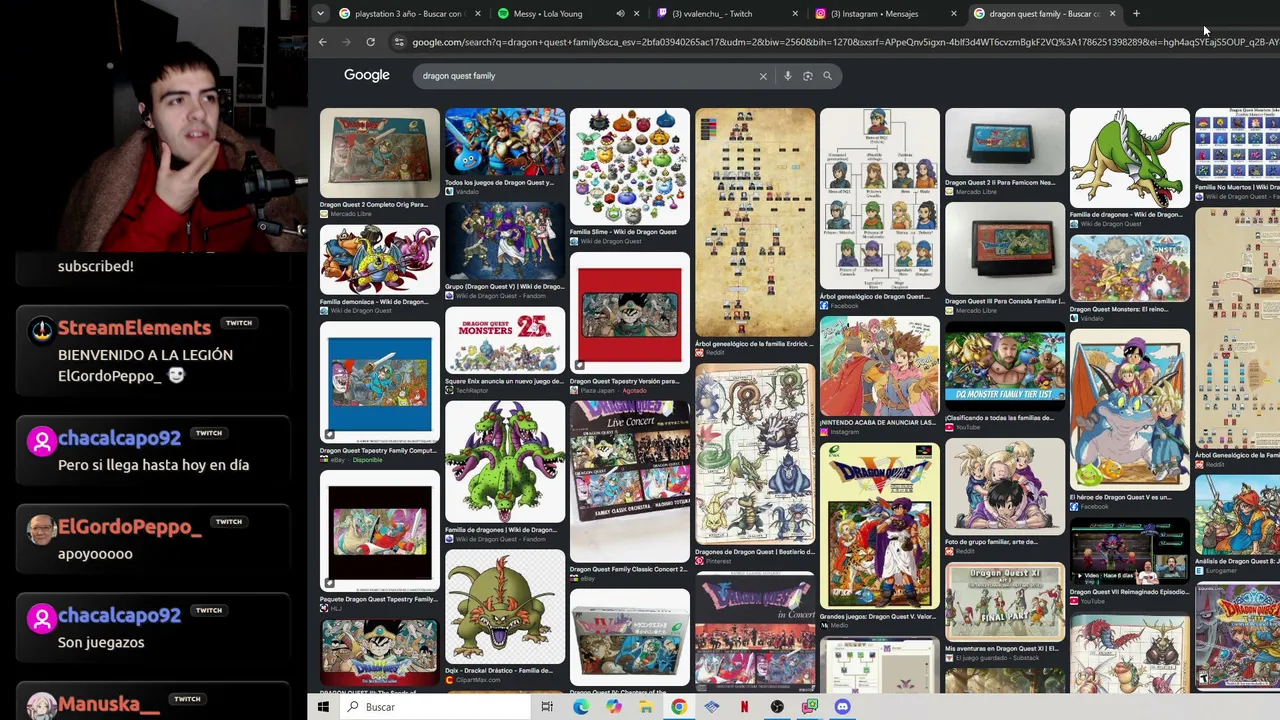Switch to Google Chrome in taskbar

[x=679, y=707]
